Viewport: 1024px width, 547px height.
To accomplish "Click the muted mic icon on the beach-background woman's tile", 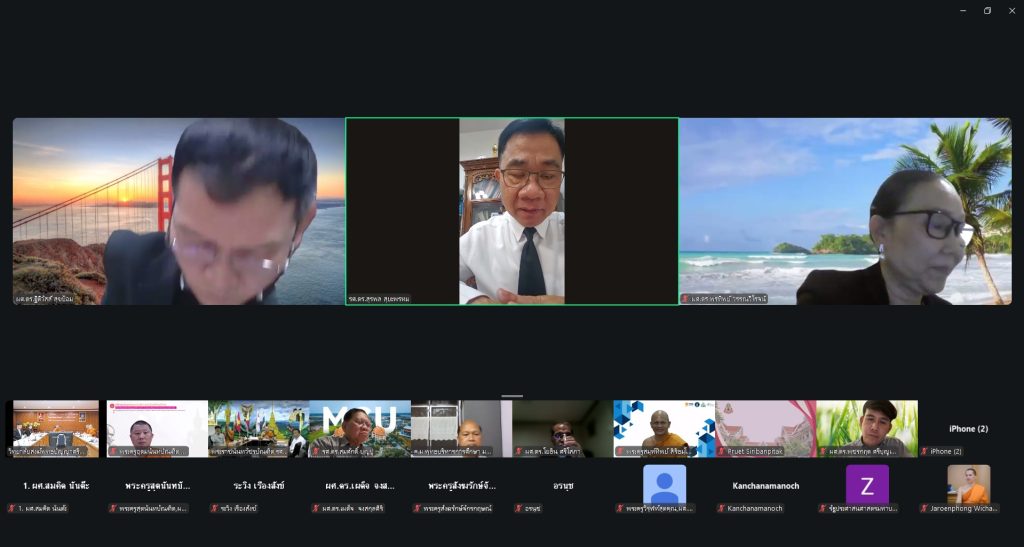I will pos(686,298).
